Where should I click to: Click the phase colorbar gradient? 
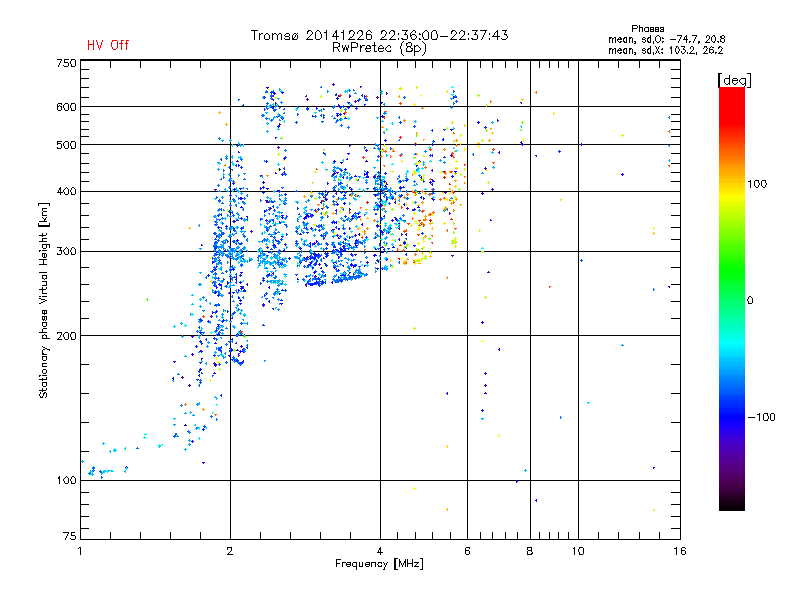pos(732,299)
